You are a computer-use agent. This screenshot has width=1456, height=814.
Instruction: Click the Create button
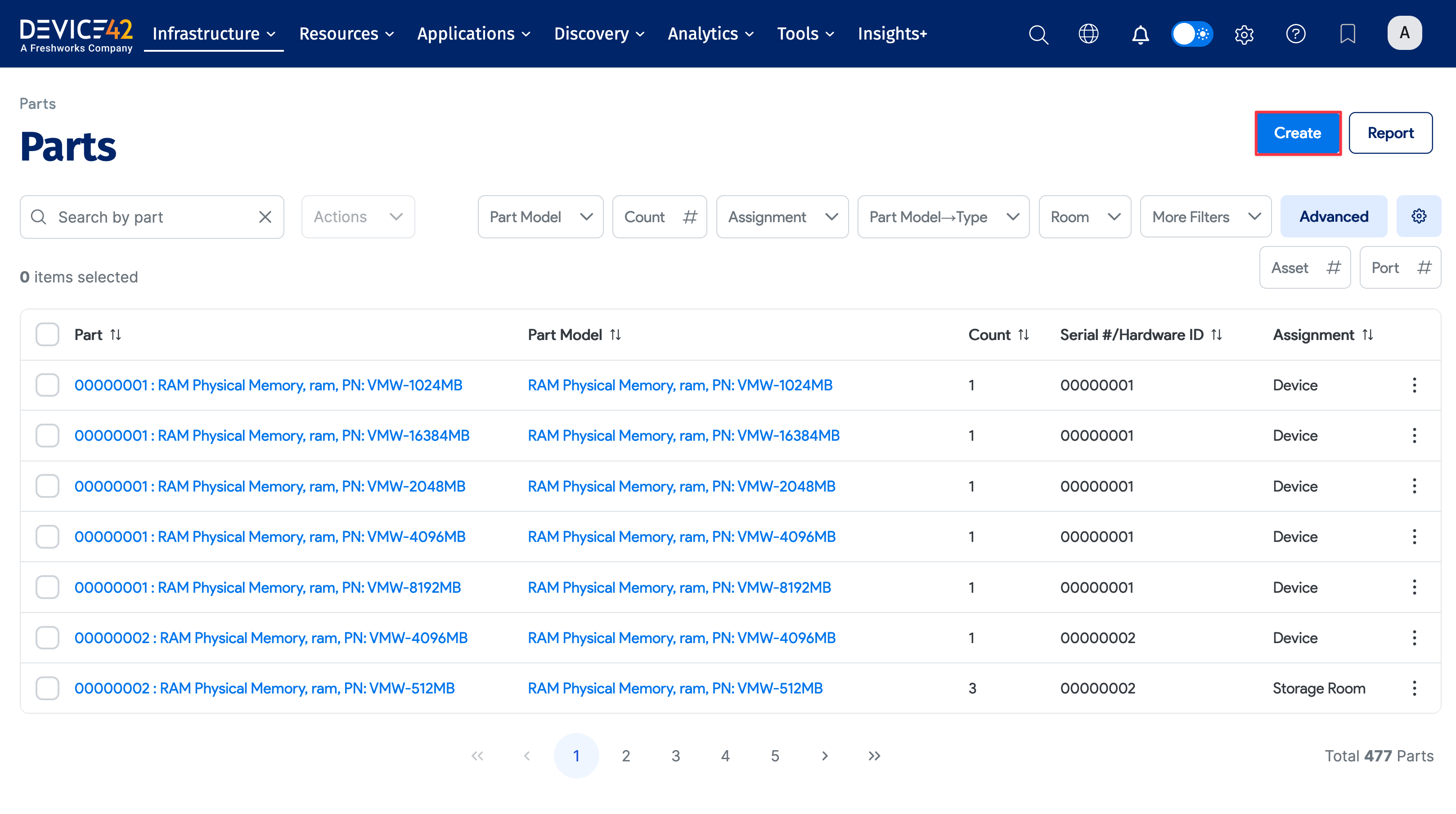pos(1298,133)
